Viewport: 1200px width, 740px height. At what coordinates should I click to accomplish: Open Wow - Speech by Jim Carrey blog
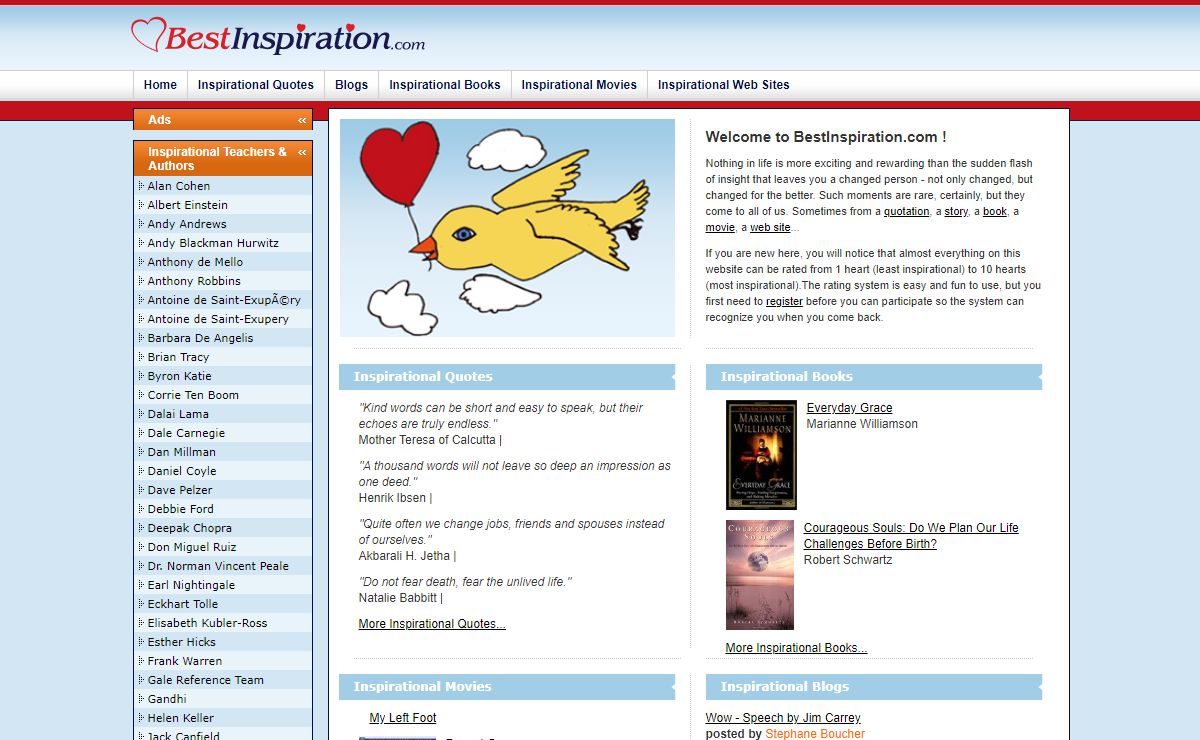[x=783, y=718]
